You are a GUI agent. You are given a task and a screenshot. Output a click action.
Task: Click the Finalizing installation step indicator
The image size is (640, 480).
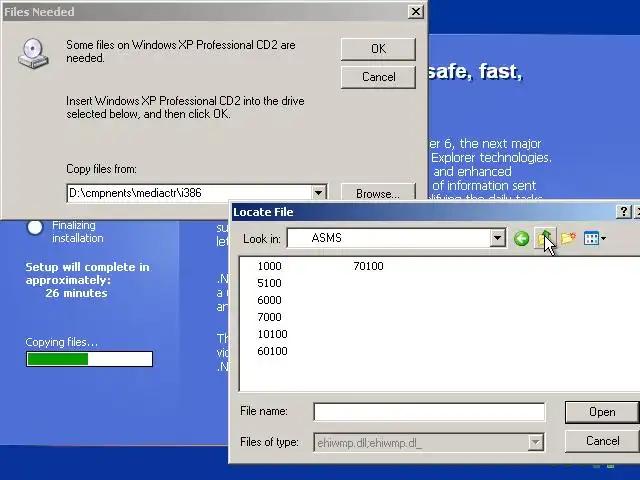35,227
